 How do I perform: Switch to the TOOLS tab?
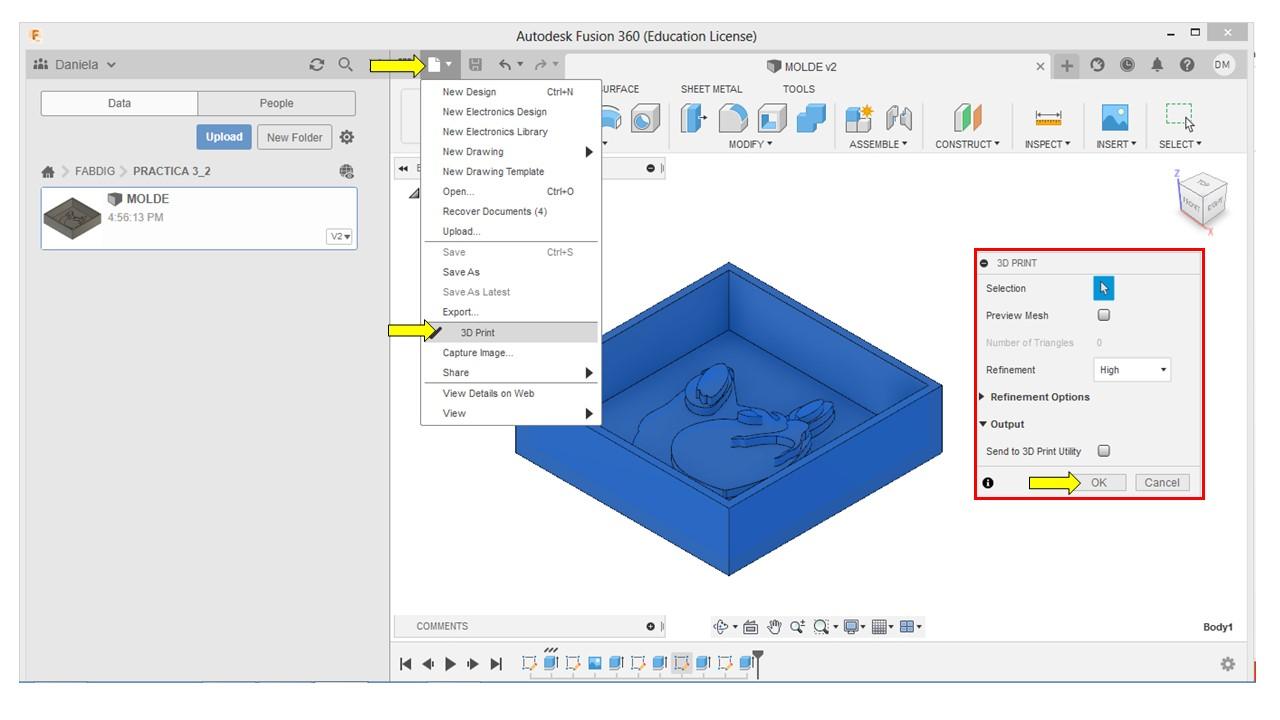pos(799,89)
